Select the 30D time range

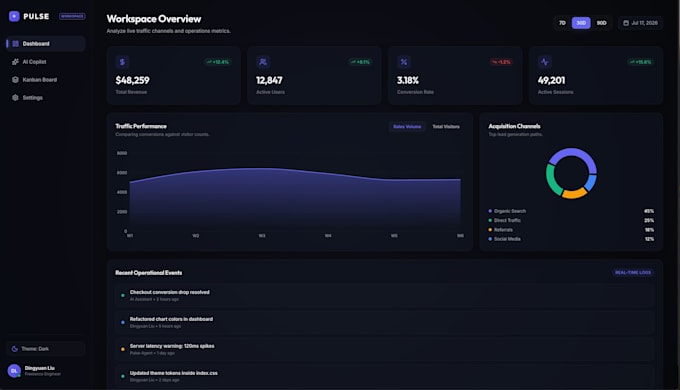(581, 23)
